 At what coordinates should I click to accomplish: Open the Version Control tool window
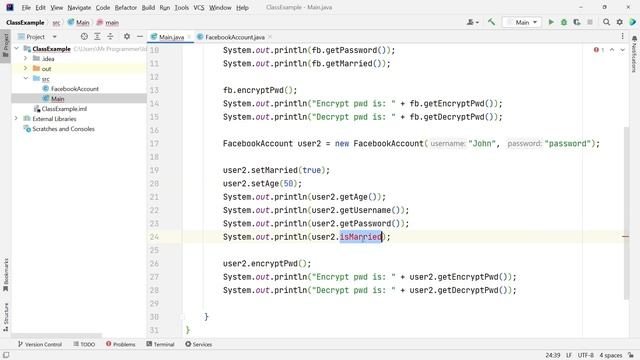tap(40, 344)
